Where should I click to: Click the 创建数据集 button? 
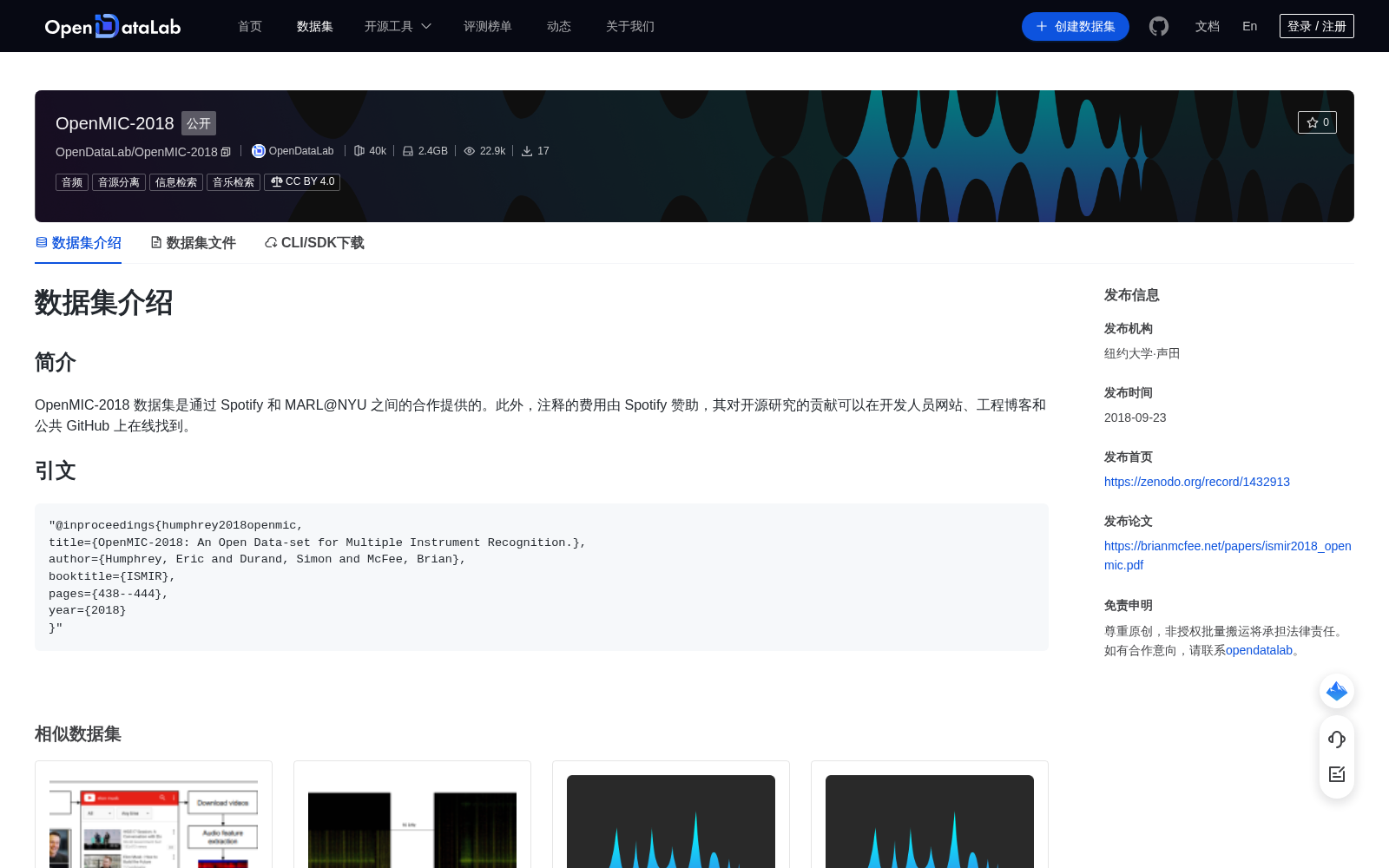[1076, 26]
